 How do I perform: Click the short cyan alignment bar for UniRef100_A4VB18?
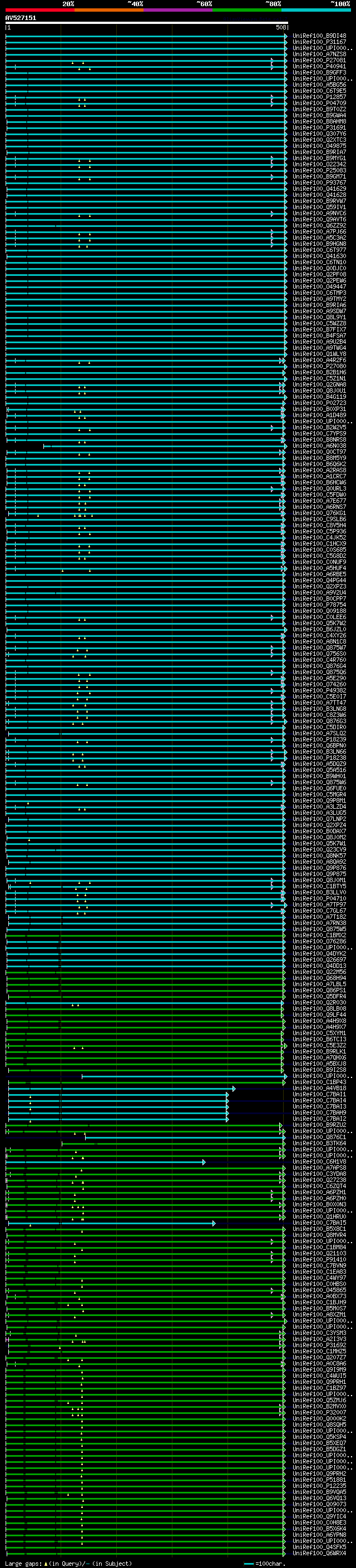(x=122, y=1089)
